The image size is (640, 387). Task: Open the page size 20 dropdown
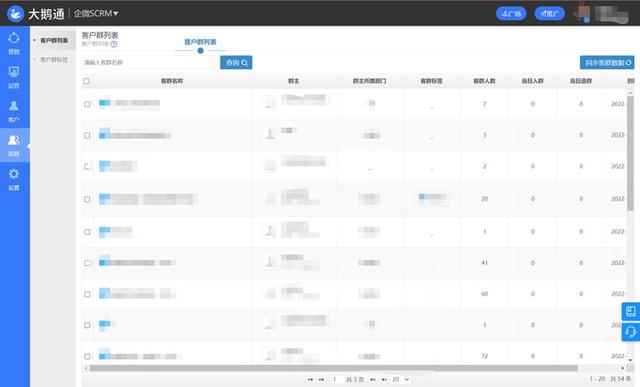(400, 380)
